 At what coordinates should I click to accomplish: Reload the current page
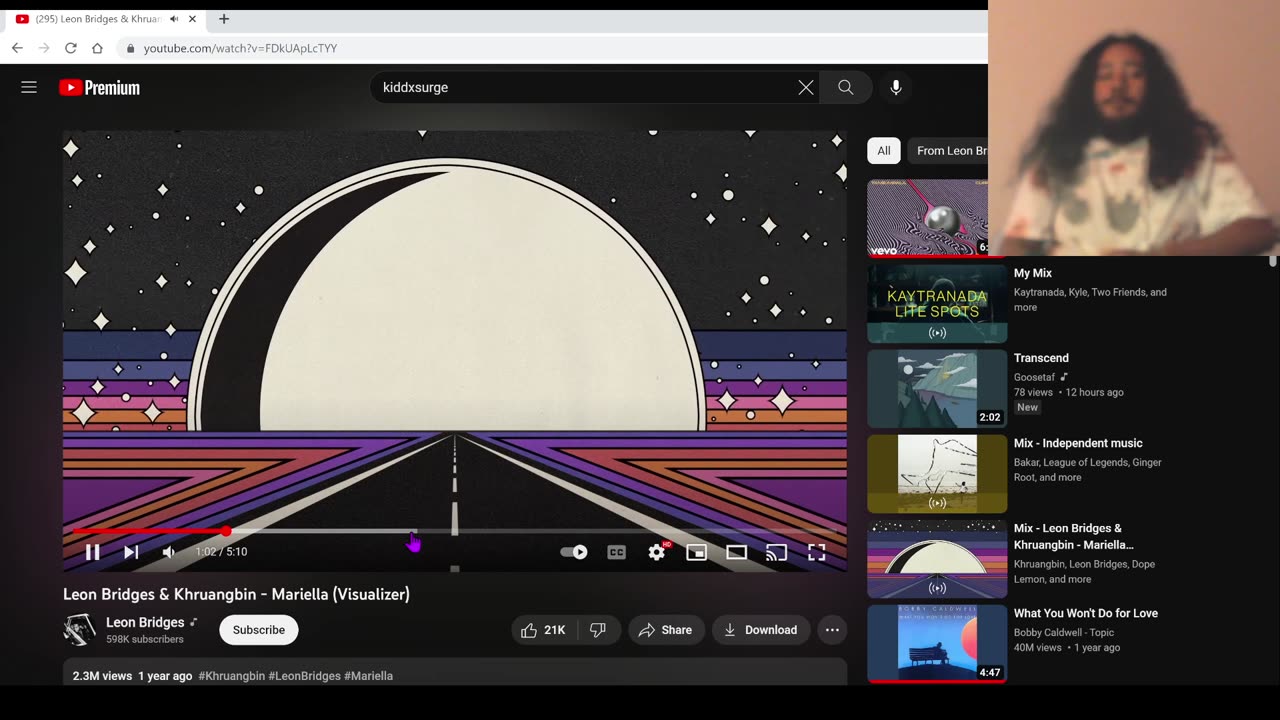[x=71, y=48]
